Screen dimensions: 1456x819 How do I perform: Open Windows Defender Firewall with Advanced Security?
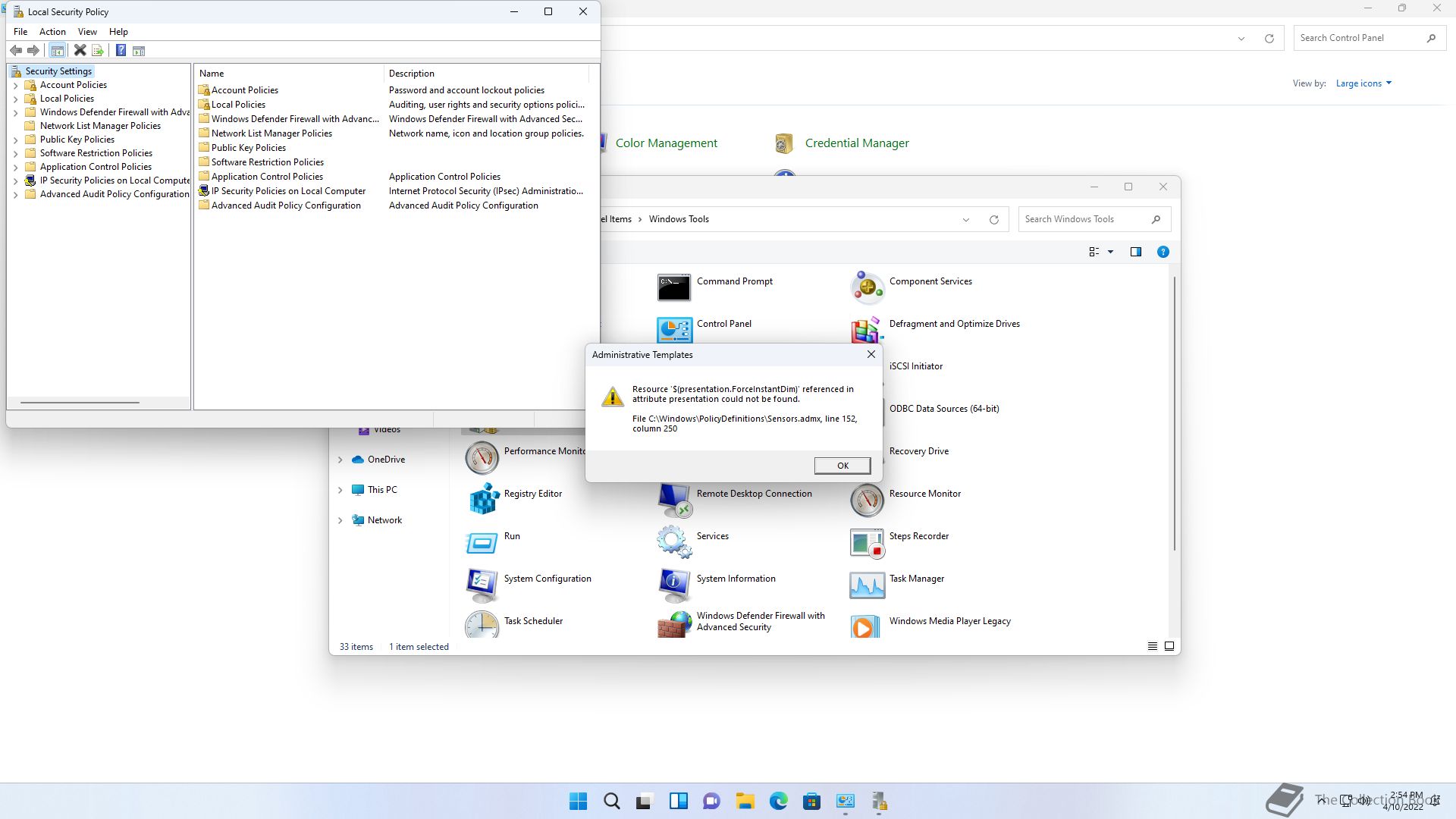(761, 621)
